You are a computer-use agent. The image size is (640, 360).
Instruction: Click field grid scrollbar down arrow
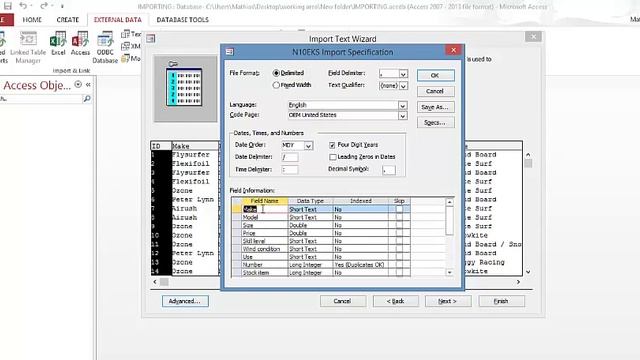[449, 272]
